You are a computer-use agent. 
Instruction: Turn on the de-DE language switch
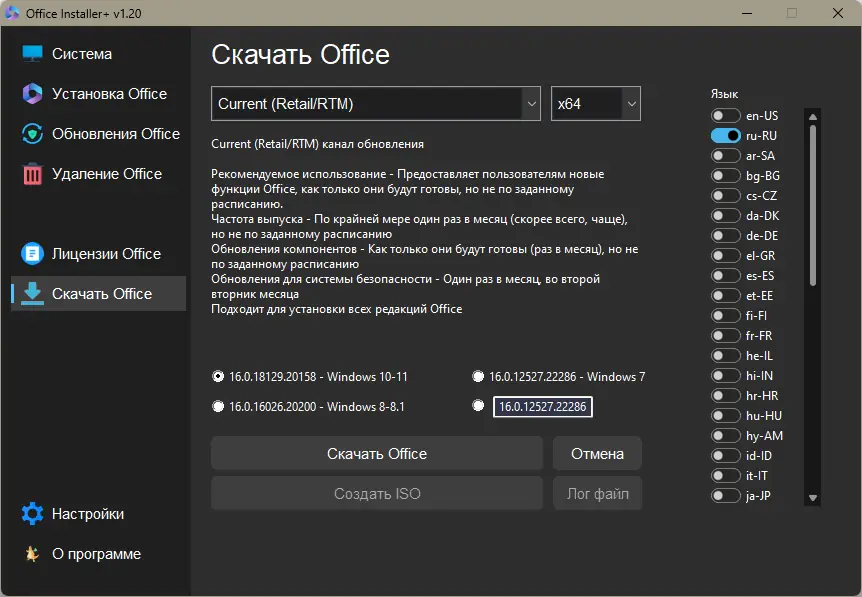coord(726,236)
